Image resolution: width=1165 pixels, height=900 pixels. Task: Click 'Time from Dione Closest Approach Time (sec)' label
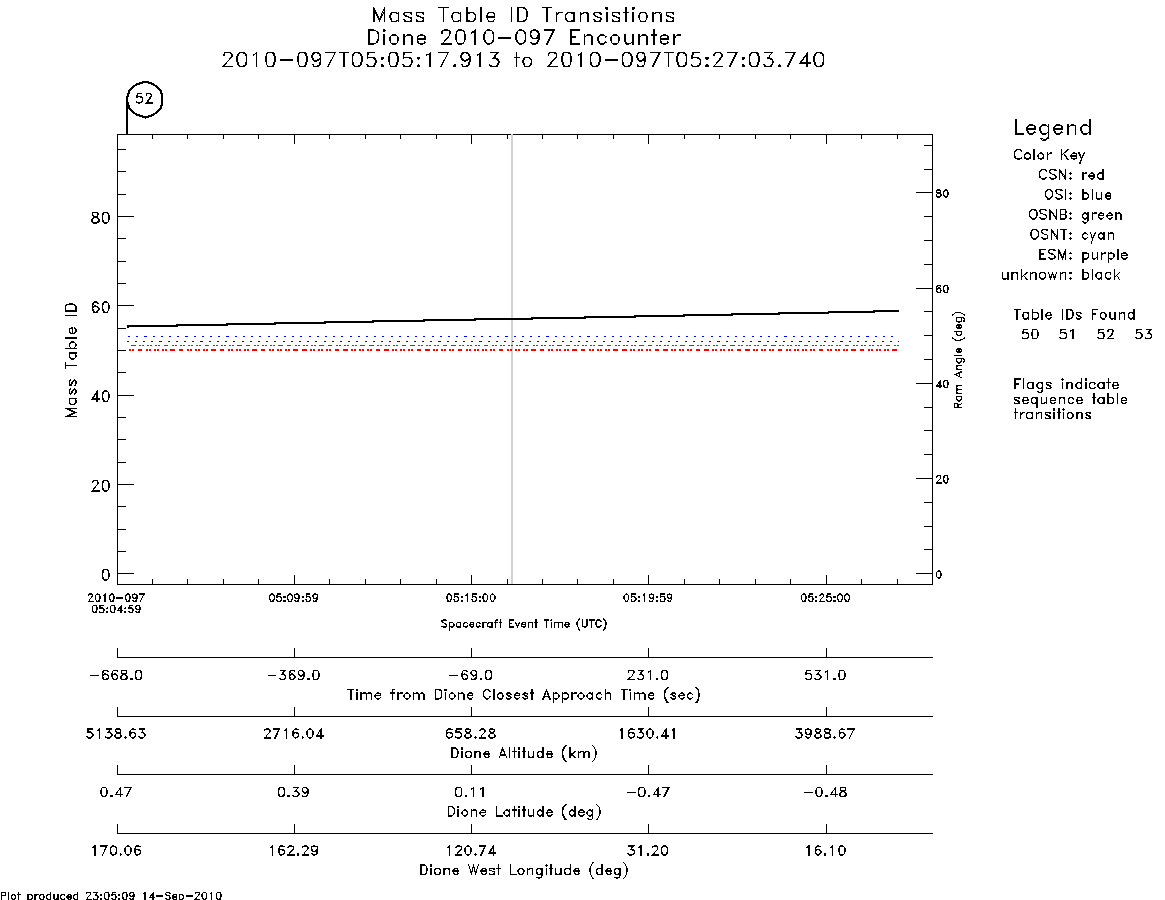[x=524, y=696]
